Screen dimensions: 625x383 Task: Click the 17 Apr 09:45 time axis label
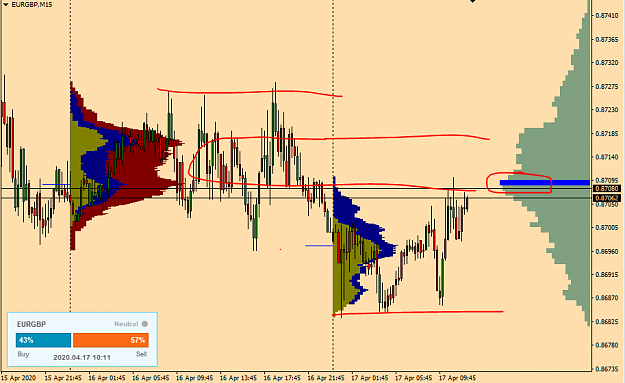[458, 378]
